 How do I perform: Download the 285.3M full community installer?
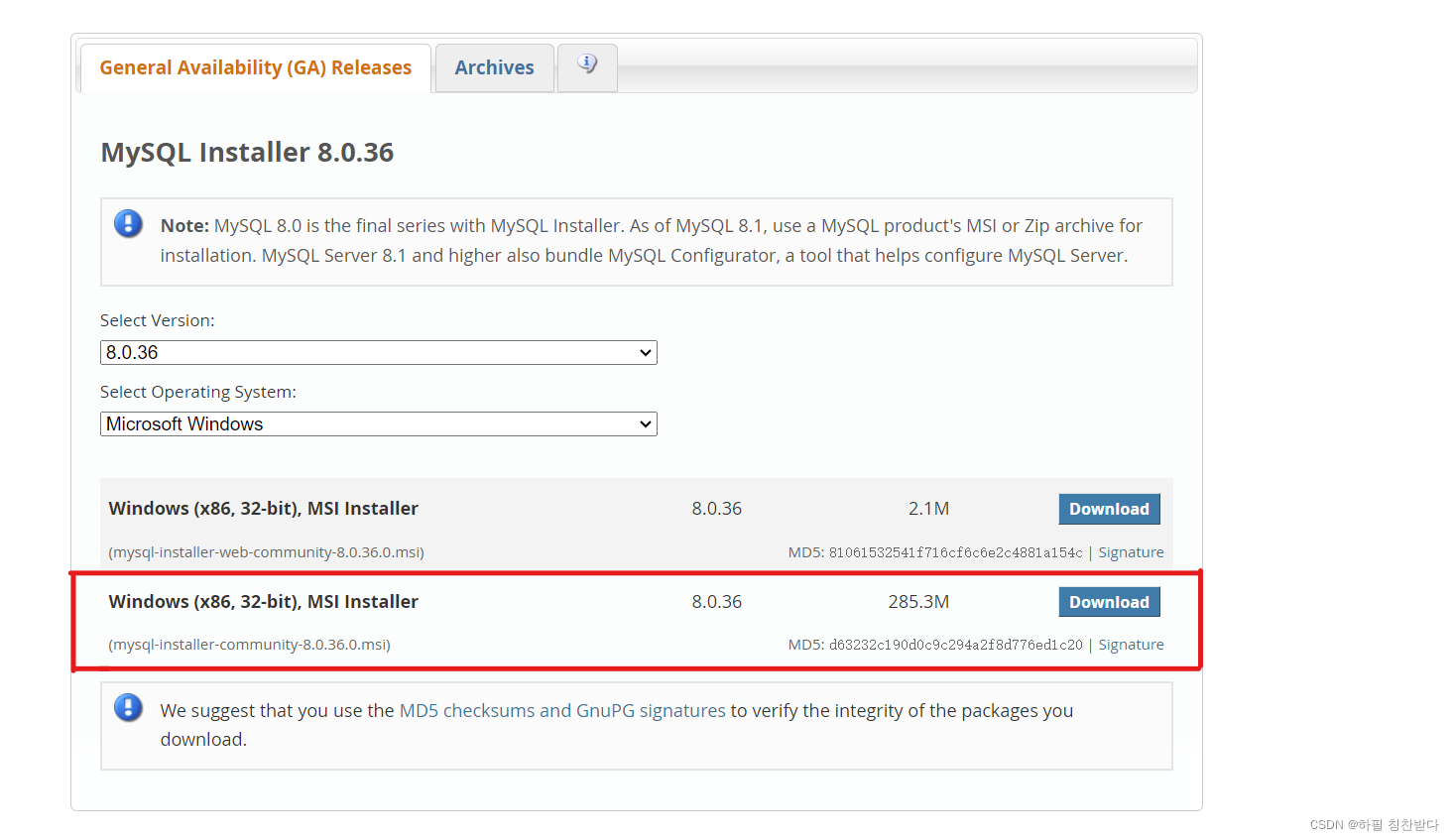tap(1109, 602)
